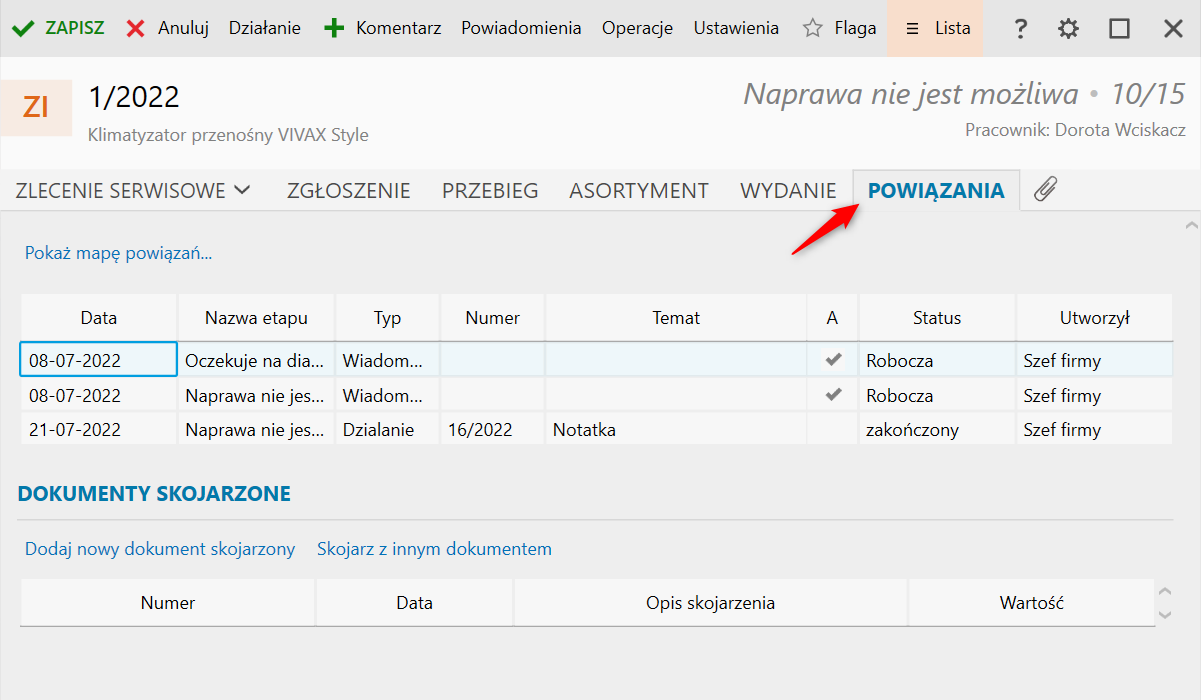The height and width of the screenshot is (700, 1201).
Task: Expand the ZLECENIE SERWISOWE dropdown
Action: (242, 190)
